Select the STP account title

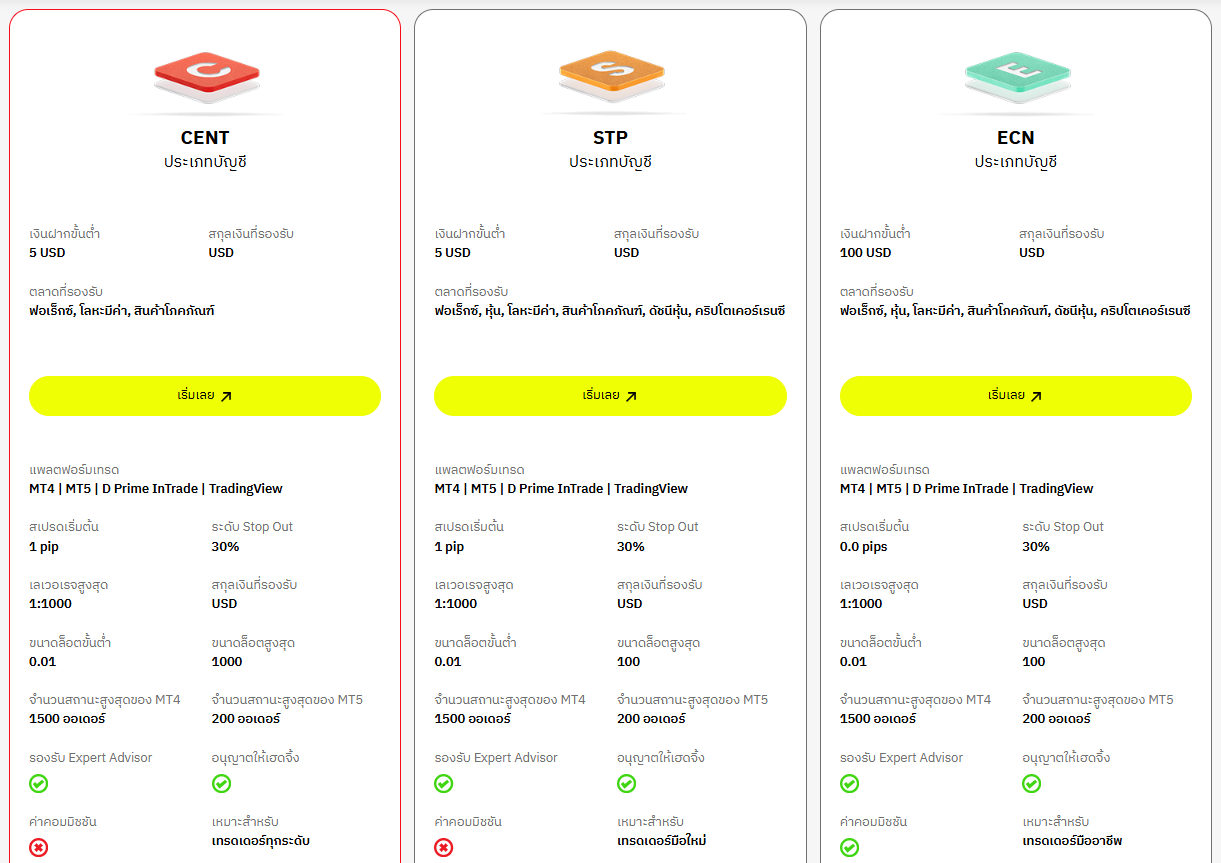pos(610,138)
